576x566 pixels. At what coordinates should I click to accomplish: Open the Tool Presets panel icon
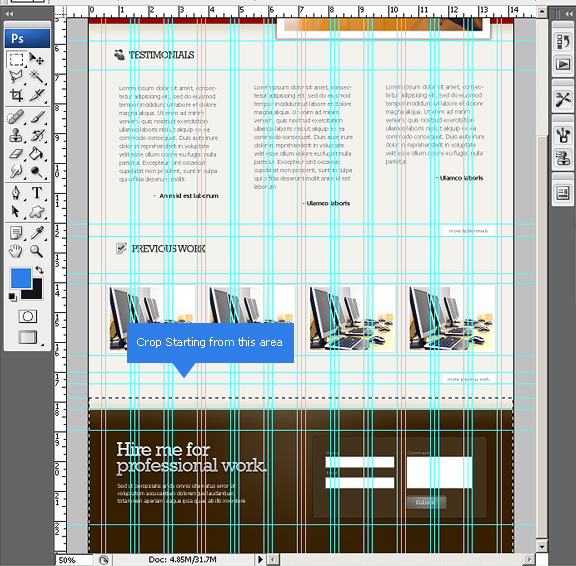(x=563, y=99)
